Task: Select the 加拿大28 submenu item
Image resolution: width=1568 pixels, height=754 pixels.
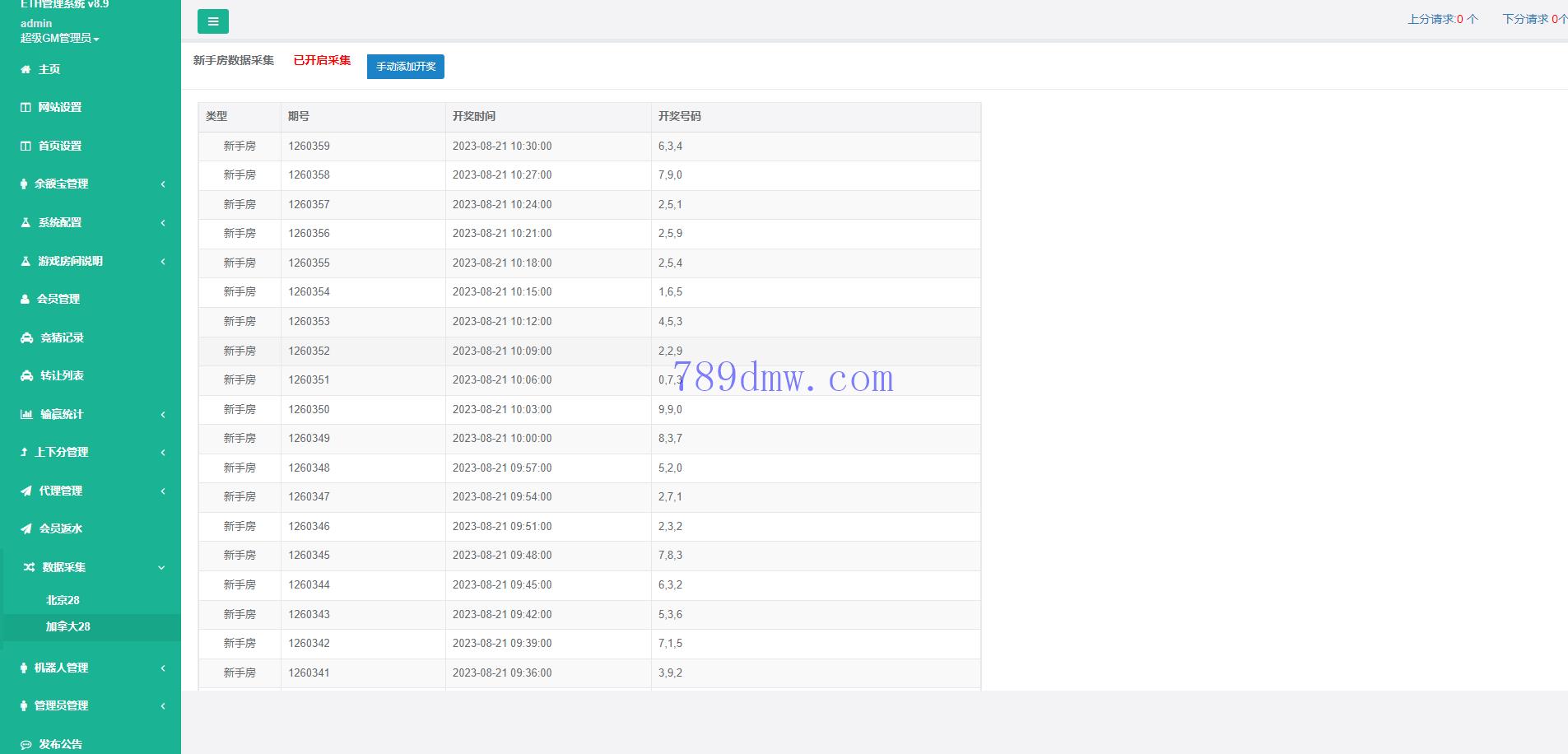Action: pyautogui.click(x=67, y=627)
